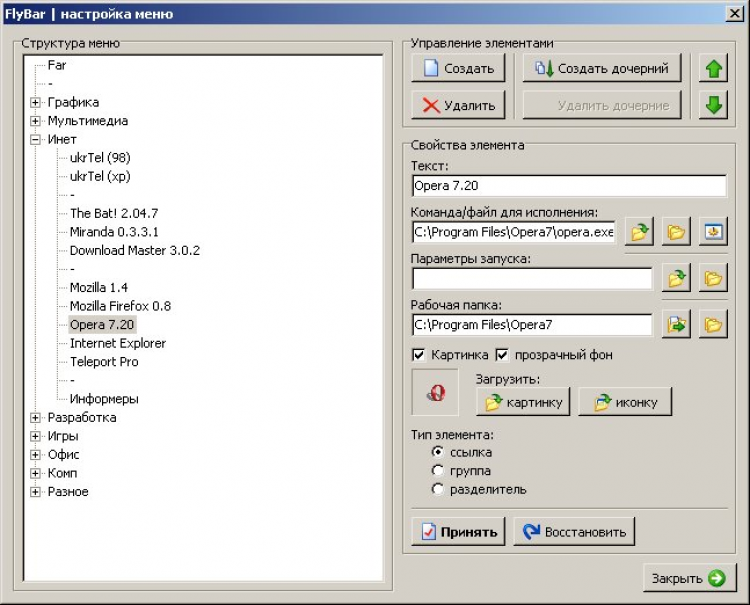
Task: Expand the Разработка tree node
Action: pyautogui.click(x=35, y=418)
